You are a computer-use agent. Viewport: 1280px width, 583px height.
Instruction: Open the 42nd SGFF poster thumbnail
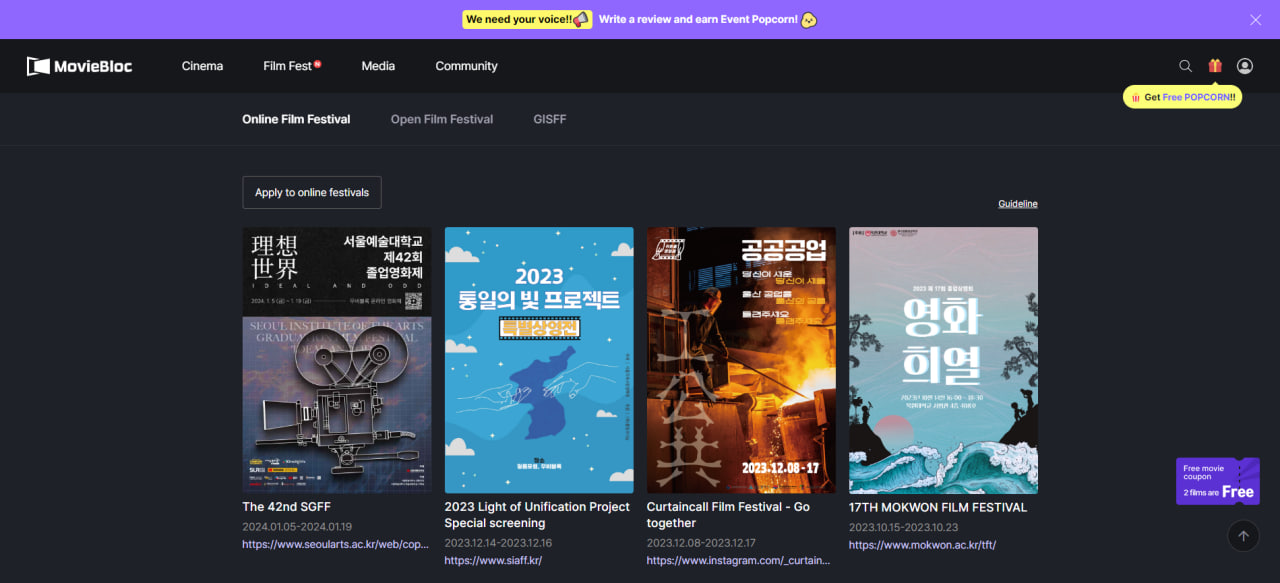click(x=337, y=360)
